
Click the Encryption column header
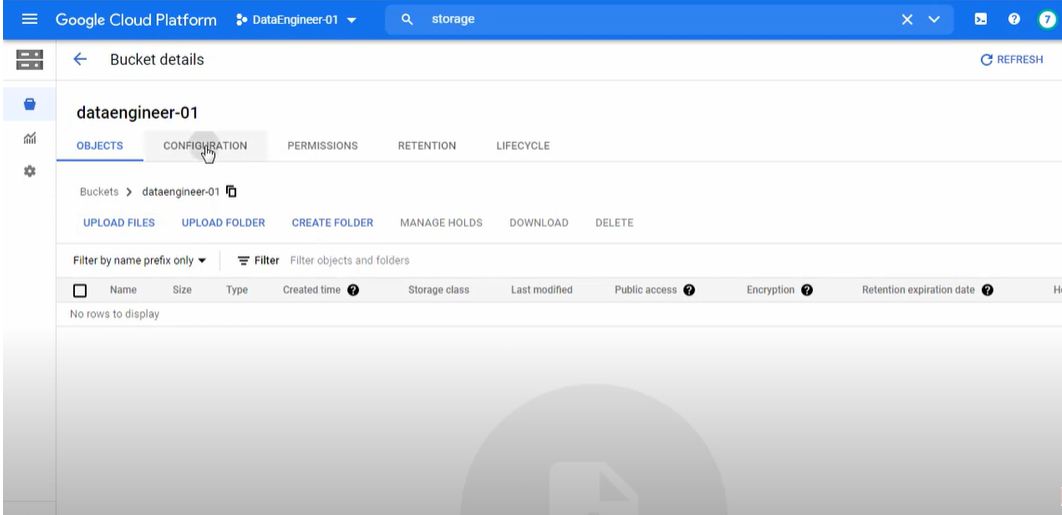(x=771, y=290)
